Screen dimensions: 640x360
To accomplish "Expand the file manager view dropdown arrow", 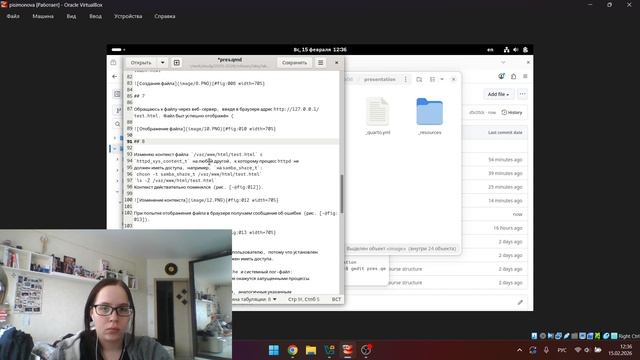I will (x=442, y=79).
